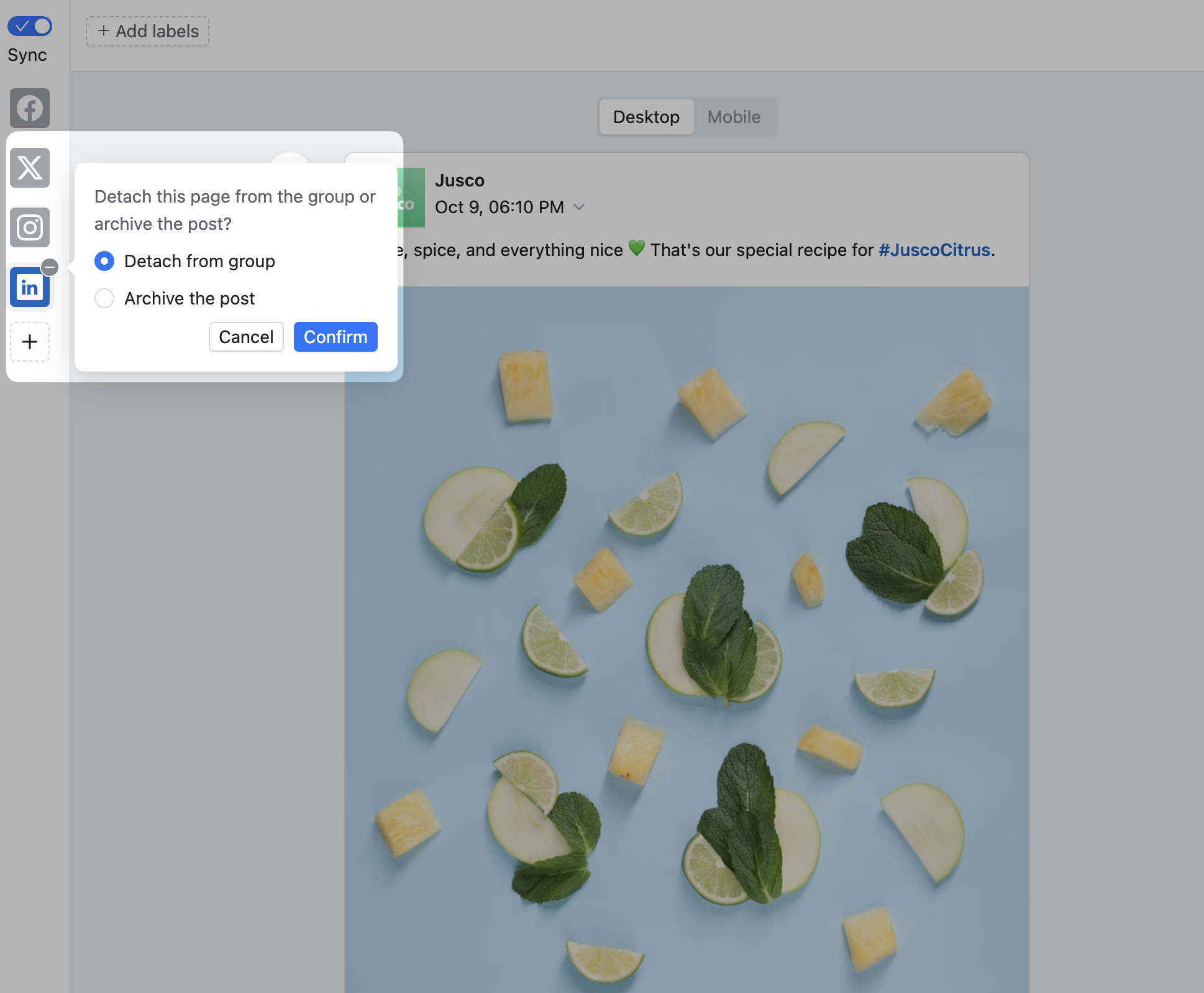This screenshot has height=993, width=1204.
Task: Switch to Desktop preview tab
Action: point(646,117)
